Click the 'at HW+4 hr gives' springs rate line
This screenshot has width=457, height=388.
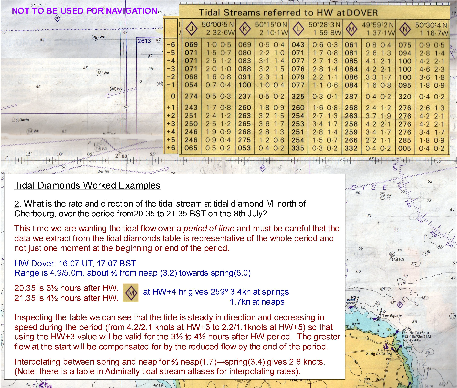(216, 292)
